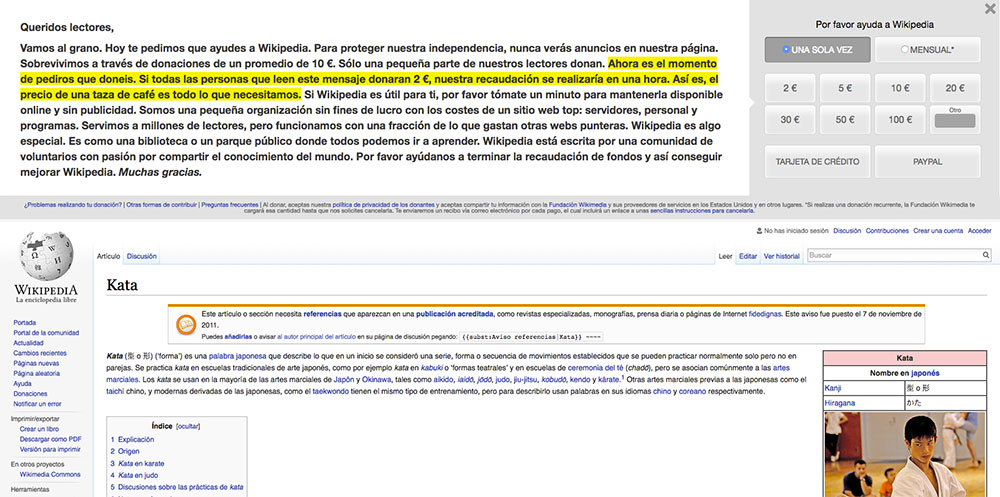Screen dimensions: 1000x497
Task: Pay with TARJETA DE CRÉDITO button
Action: coord(817,161)
